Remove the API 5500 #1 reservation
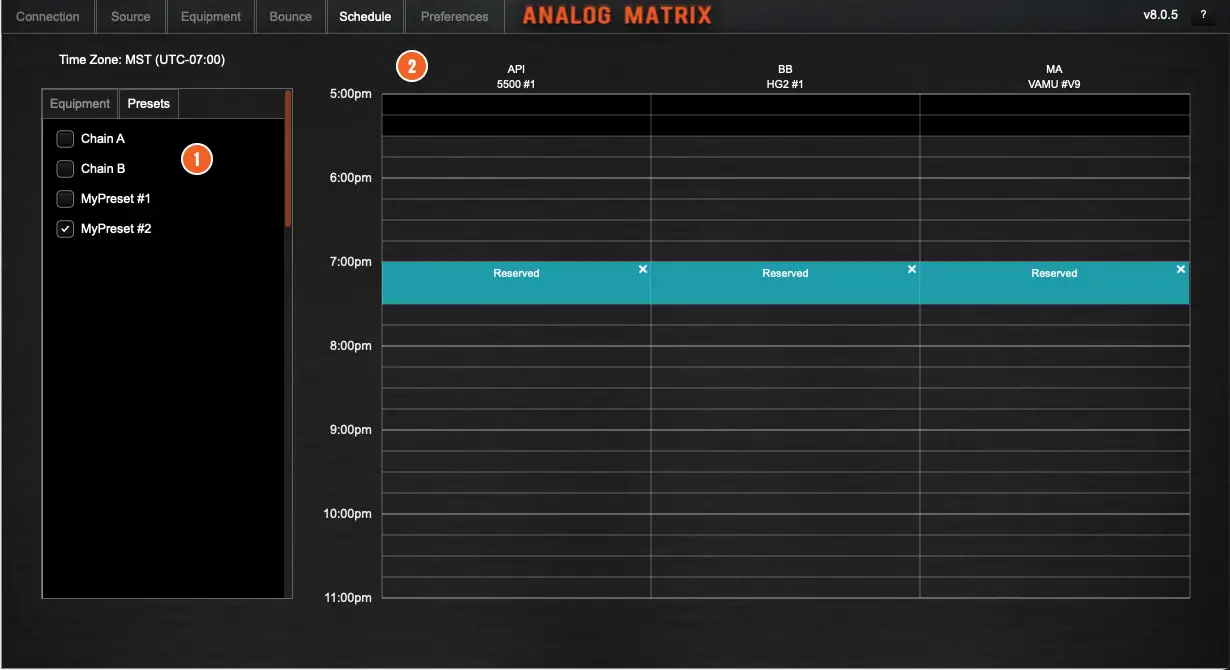 643,269
